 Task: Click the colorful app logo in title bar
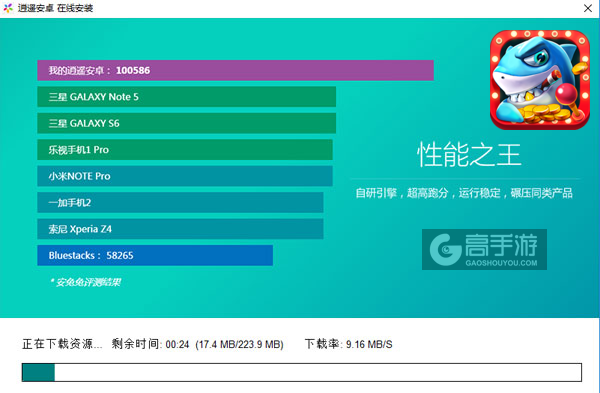click(x=8, y=8)
